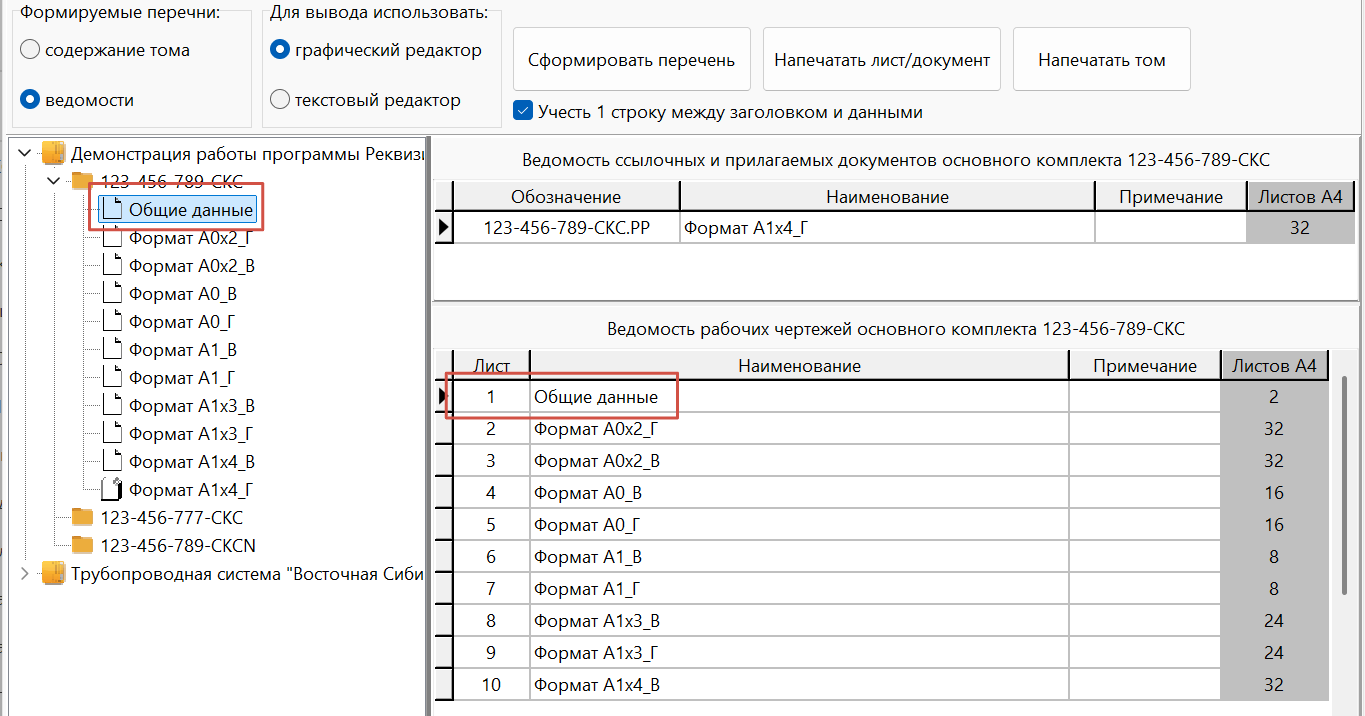Select 123-456-777-СКС folder in tree
This screenshot has width=1365, height=716.
171,517
